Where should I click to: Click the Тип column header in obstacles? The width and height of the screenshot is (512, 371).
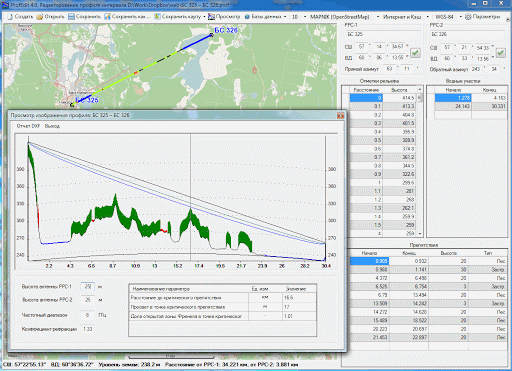tap(488, 253)
